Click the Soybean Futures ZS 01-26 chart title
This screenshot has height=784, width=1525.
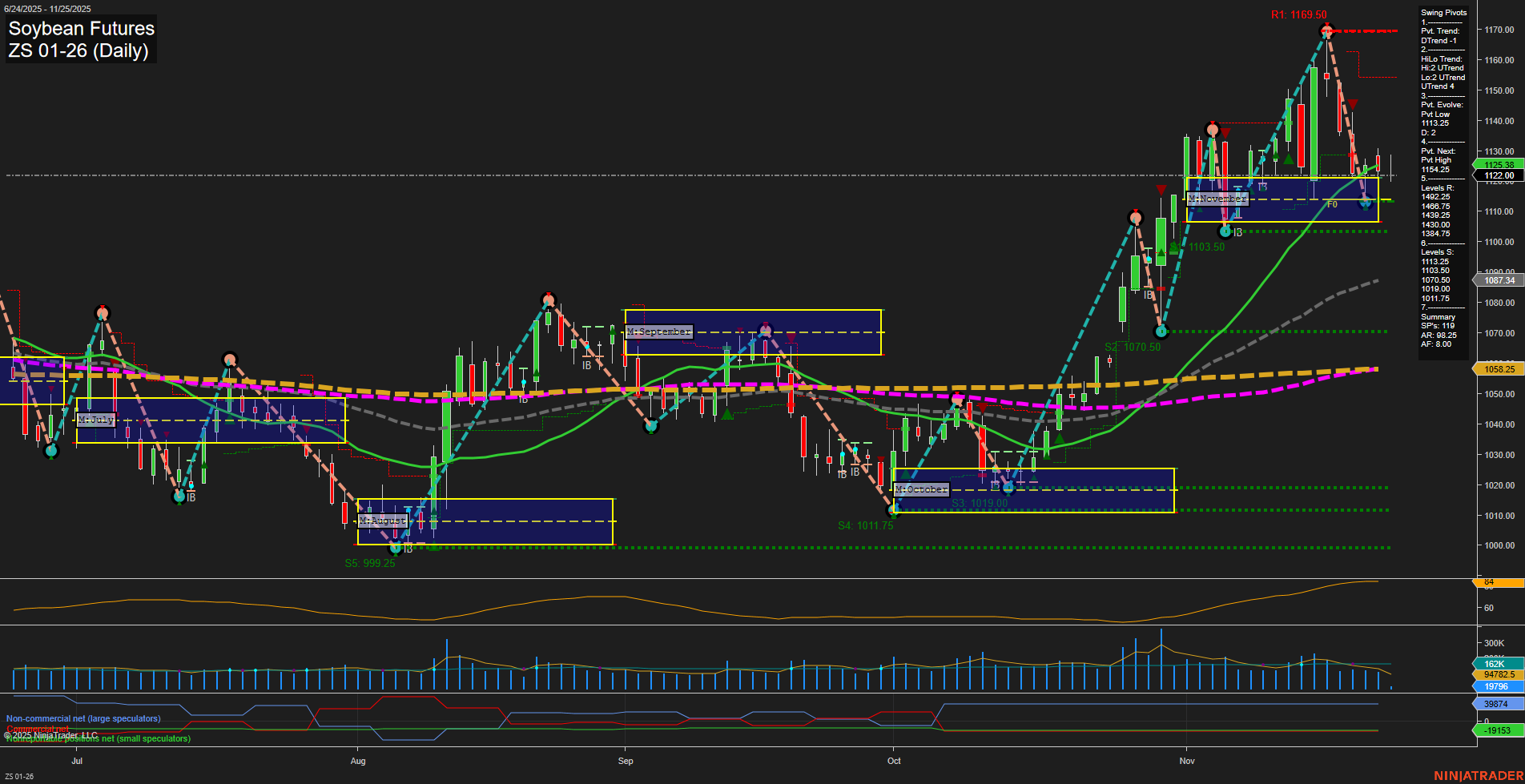80,40
